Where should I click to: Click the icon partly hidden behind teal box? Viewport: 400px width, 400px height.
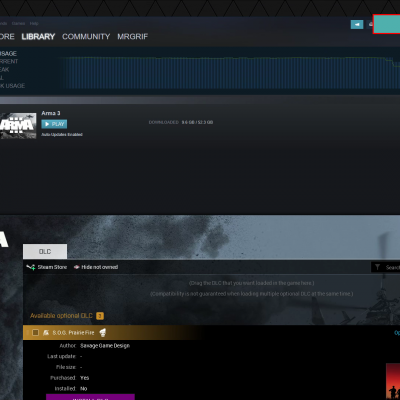(370, 24)
